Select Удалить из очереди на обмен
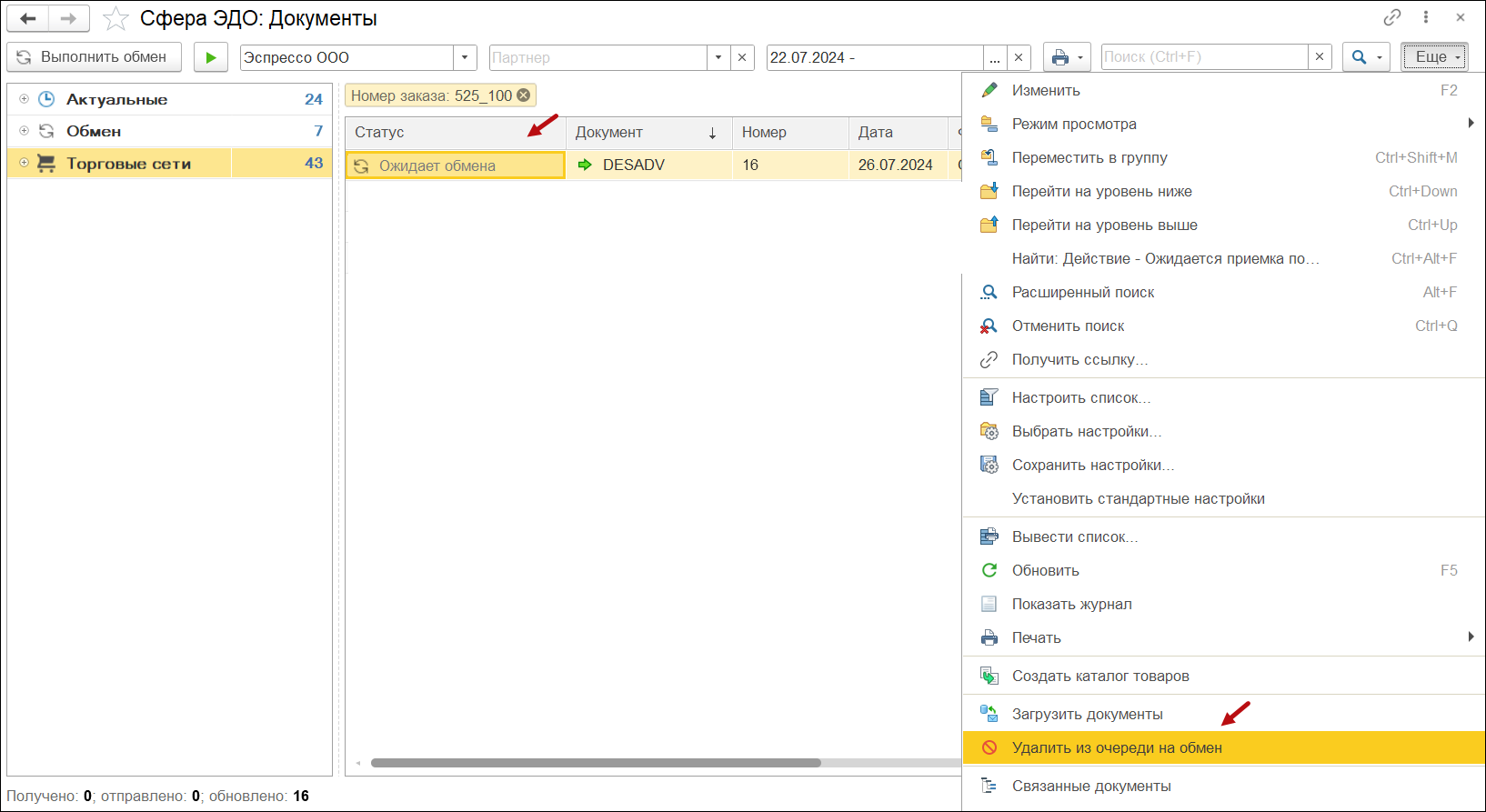This screenshot has height=812, width=1486. pyautogui.click(x=1223, y=747)
